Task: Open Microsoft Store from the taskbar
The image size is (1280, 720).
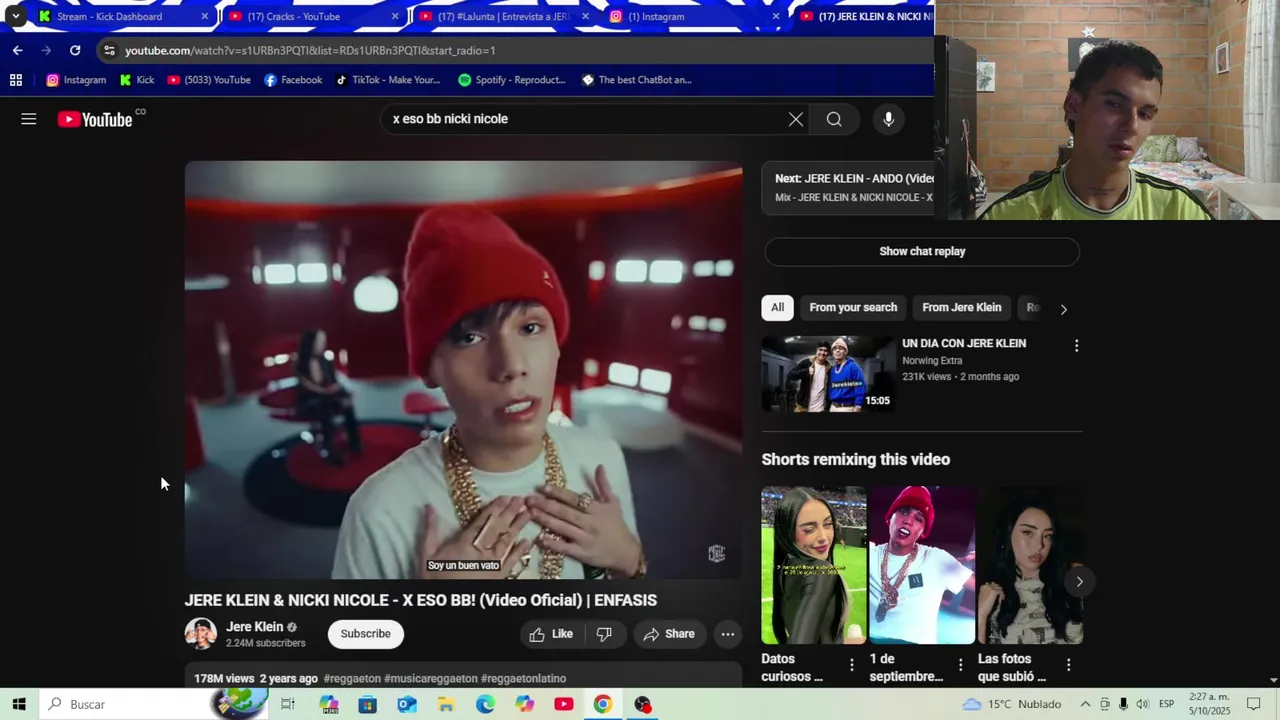Action: pos(368,704)
